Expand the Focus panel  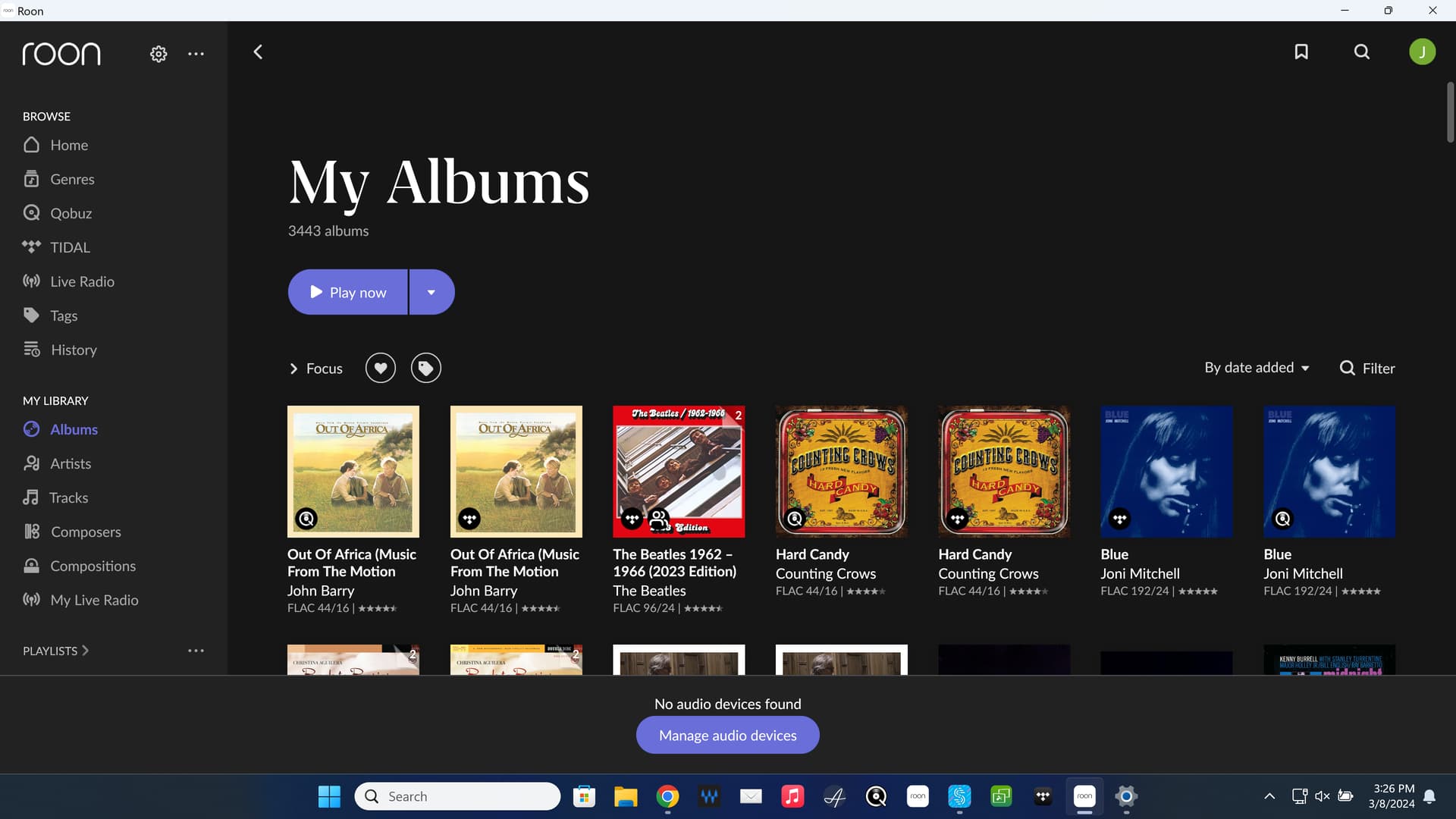coord(315,368)
